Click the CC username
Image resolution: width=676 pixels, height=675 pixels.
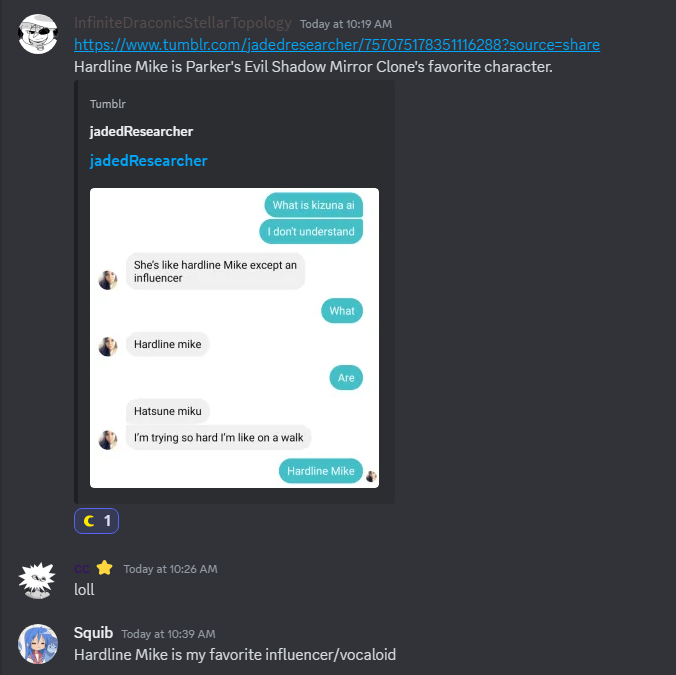[82, 569]
